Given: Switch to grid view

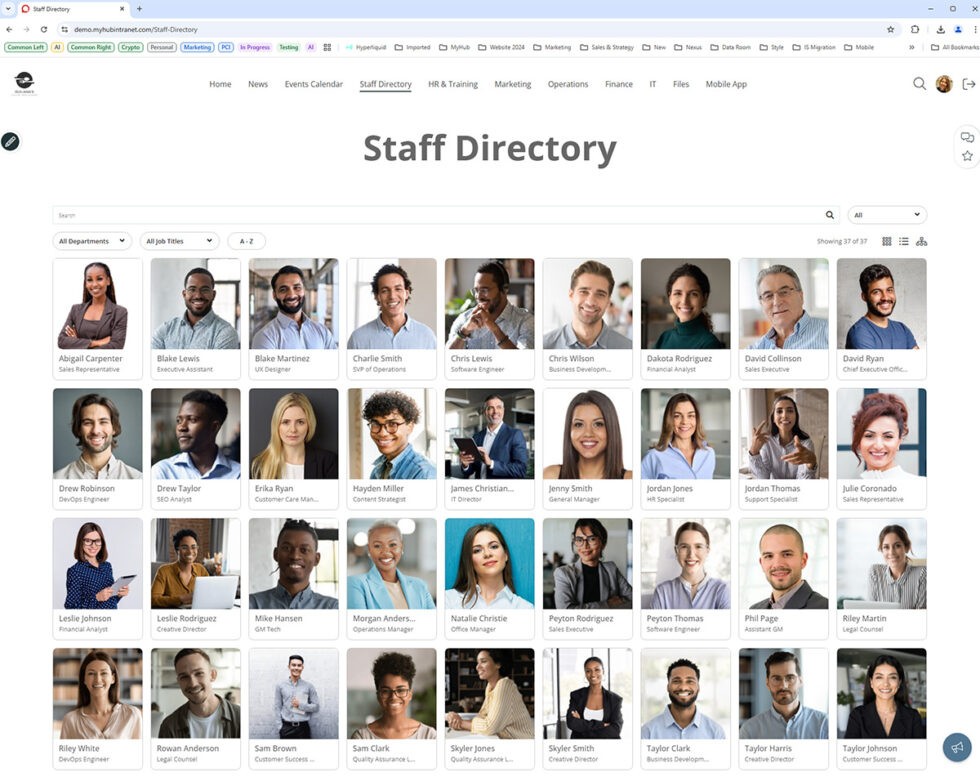Looking at the screenshot, I should [x=887, y=241].
